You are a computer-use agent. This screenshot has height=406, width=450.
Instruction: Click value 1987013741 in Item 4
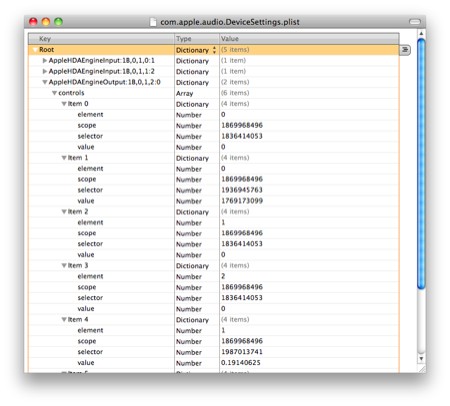pos(242,352)
